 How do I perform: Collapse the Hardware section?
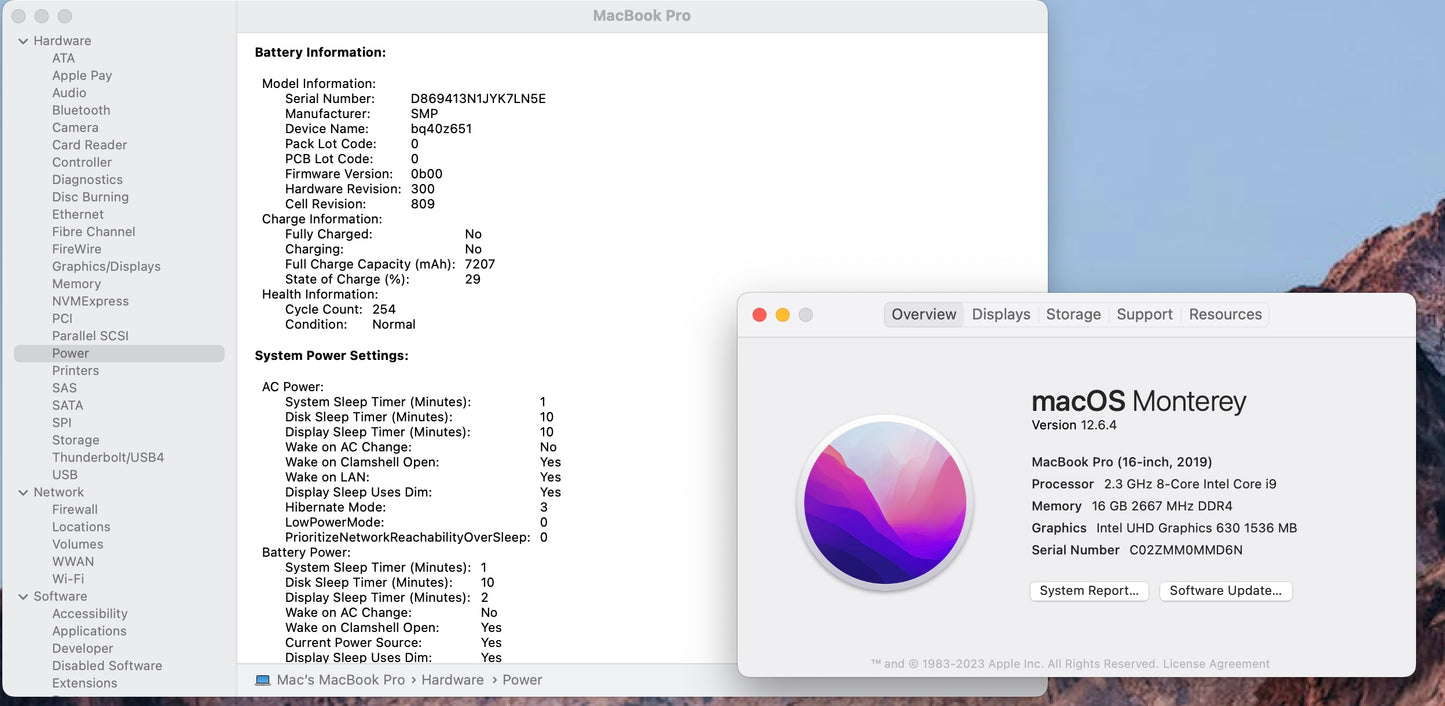22,40
